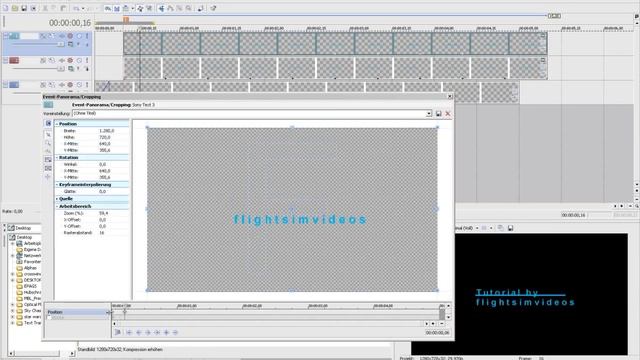Click Show Properties icon in Pan/Crop sidebar
This screenshot has height=360, width=640.
coord(48,123)
